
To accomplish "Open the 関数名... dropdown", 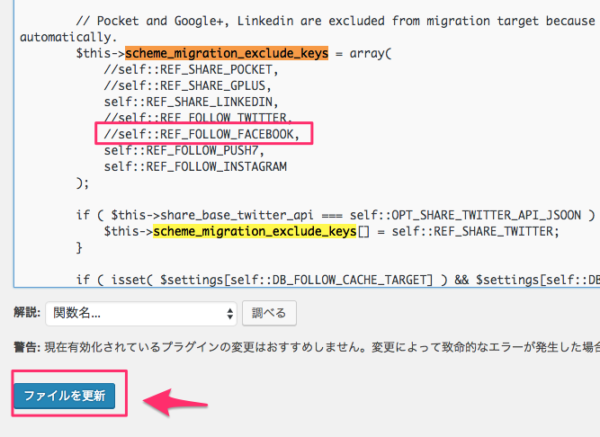I will coord(141,313).
